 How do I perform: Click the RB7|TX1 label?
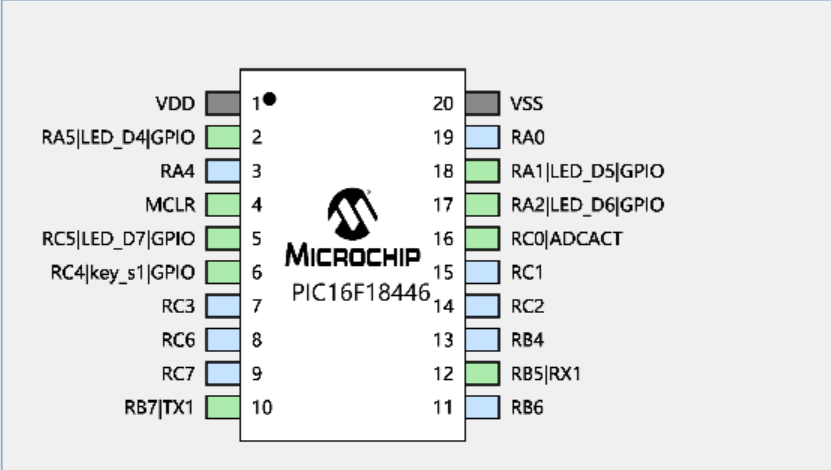159,408
